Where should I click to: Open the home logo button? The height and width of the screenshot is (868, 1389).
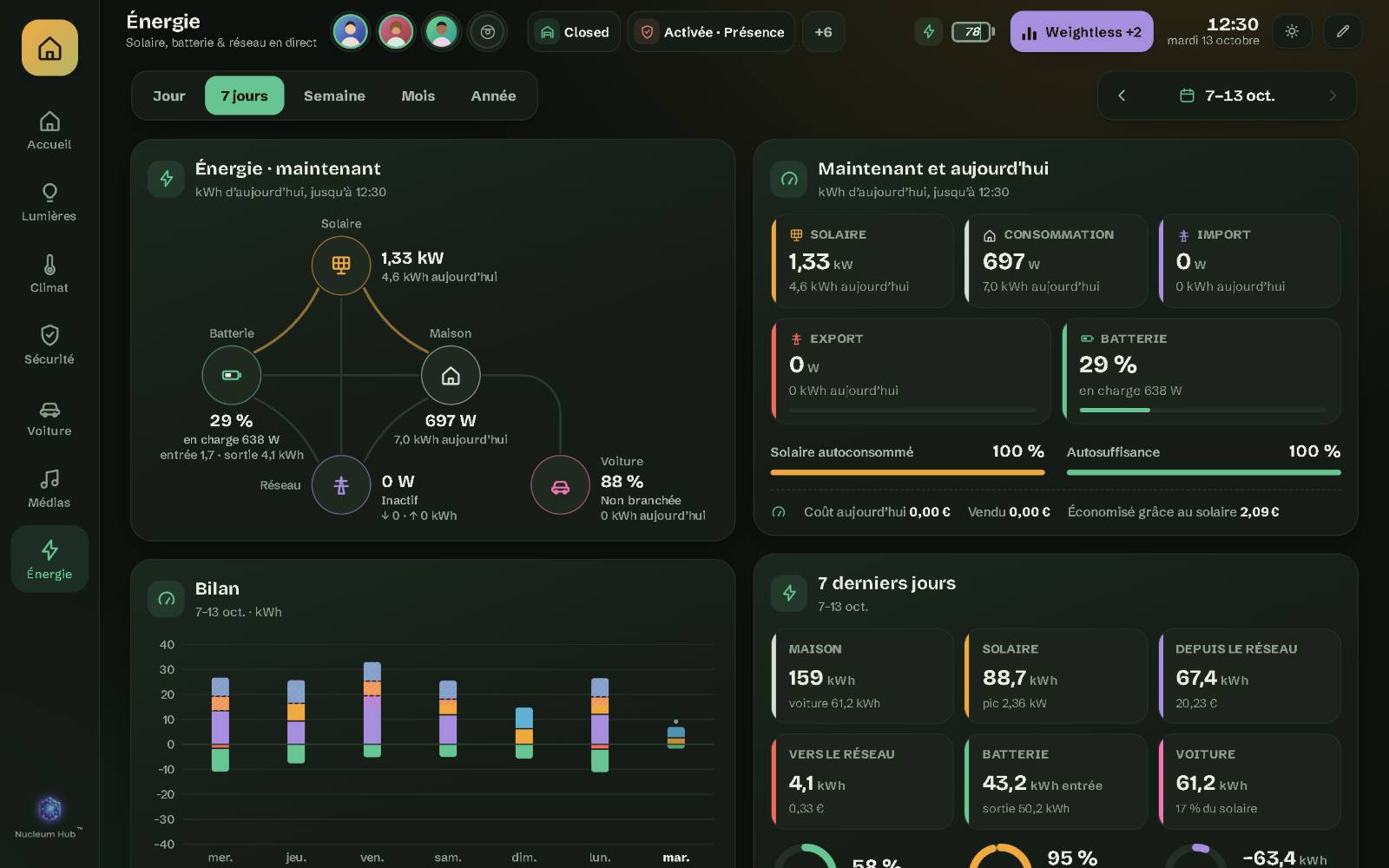49,48
